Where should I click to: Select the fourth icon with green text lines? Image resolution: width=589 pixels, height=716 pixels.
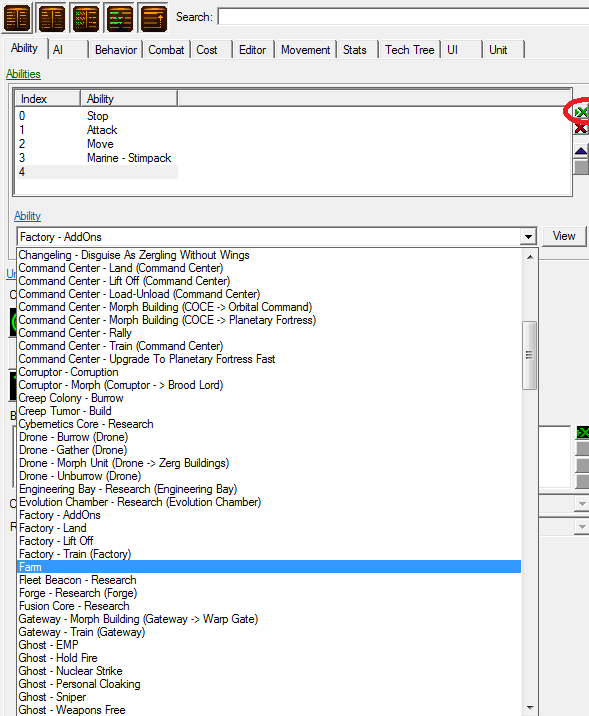click(x=120, y=17)
